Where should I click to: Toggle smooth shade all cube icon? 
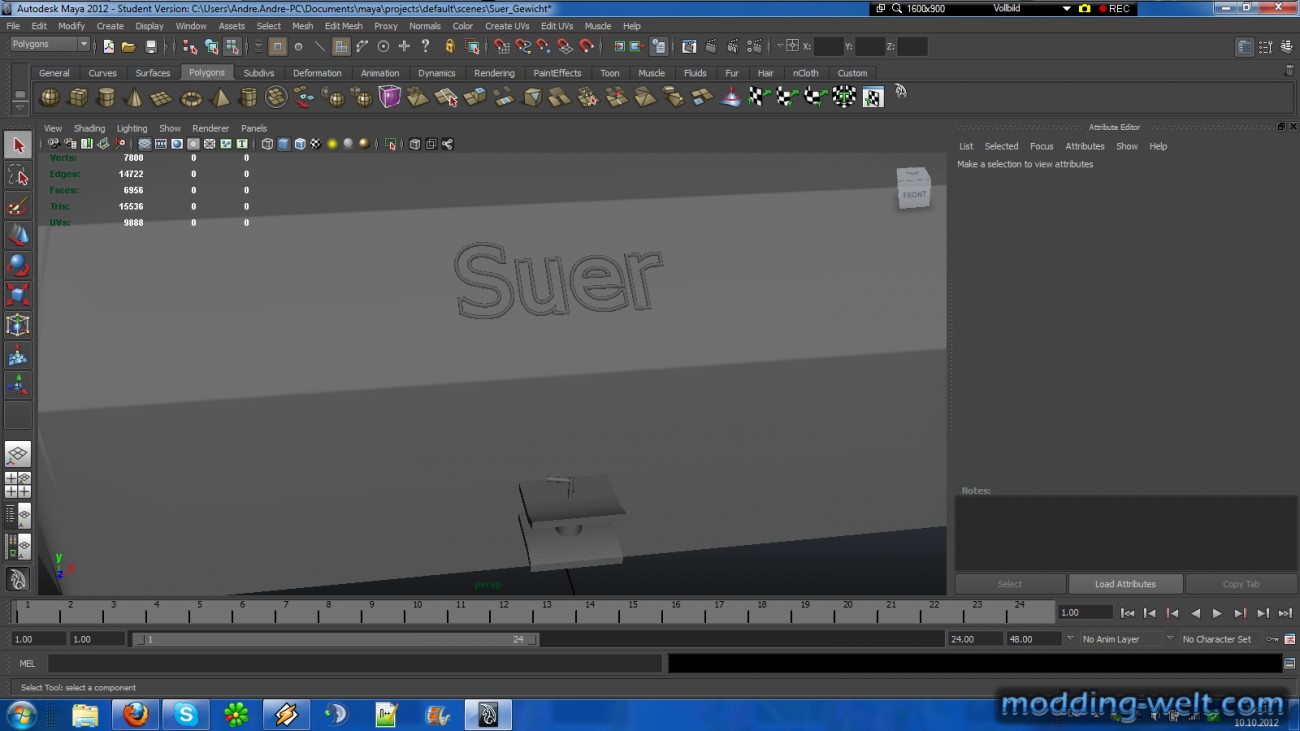click(x=283, y=144)
